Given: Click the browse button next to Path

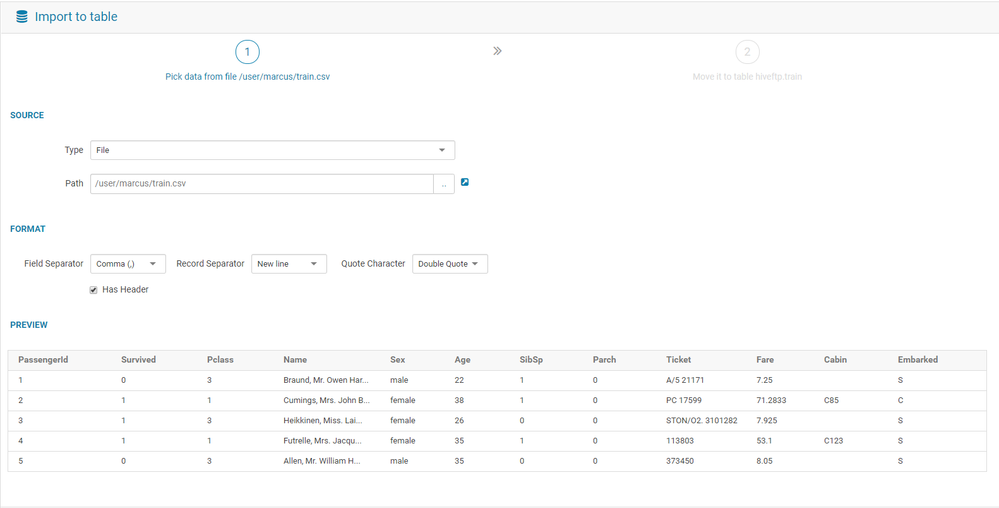Looking at the screenshot, I should click(x=444, y=184).
